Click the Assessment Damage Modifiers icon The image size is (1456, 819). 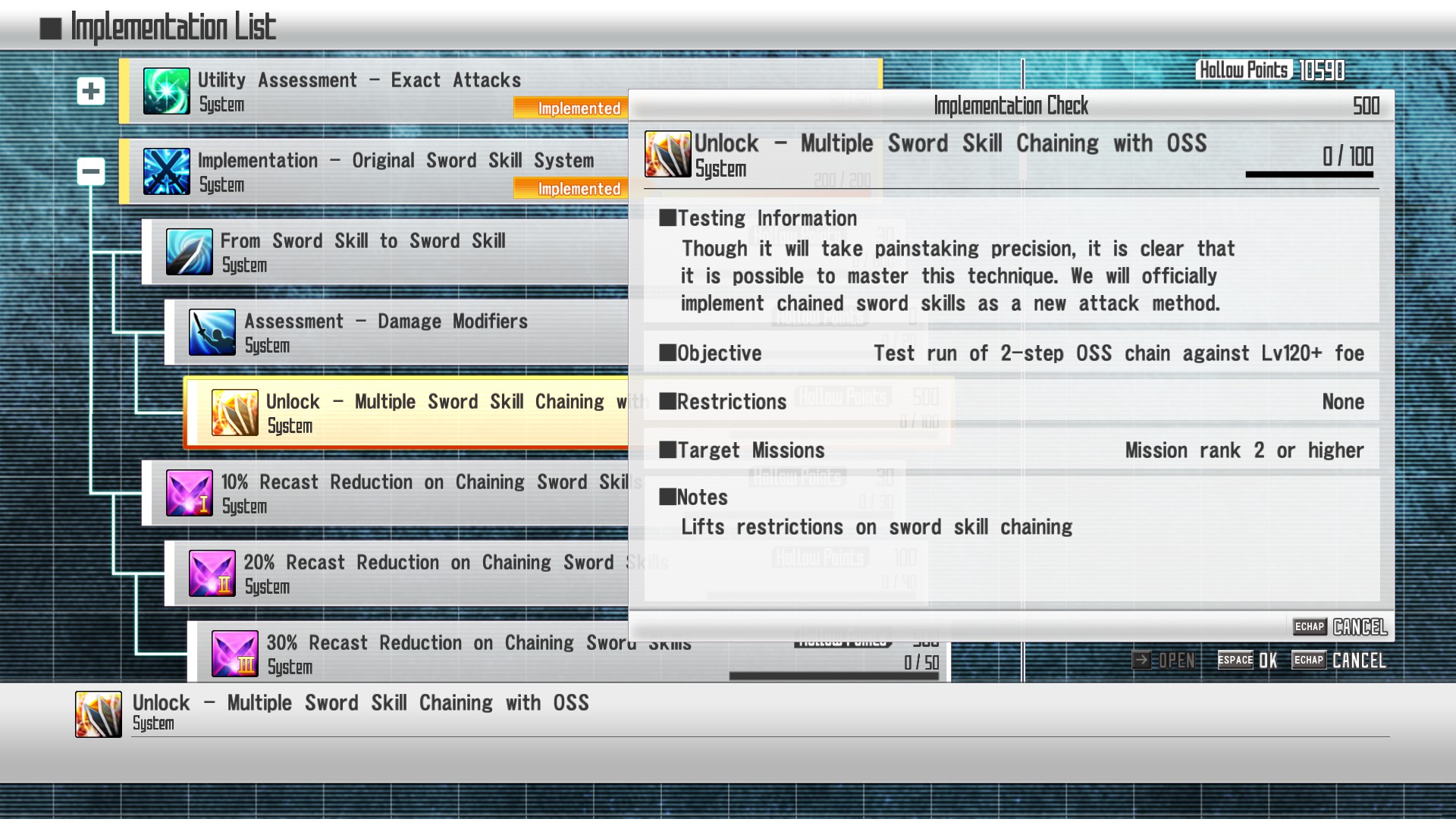(x=212, y=332)
